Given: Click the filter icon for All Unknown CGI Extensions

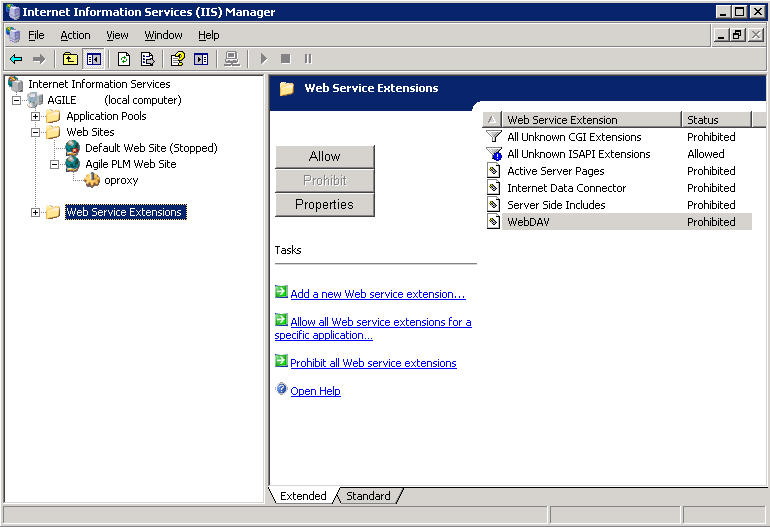Looking at the screenshot, I should tap(494, 137).
